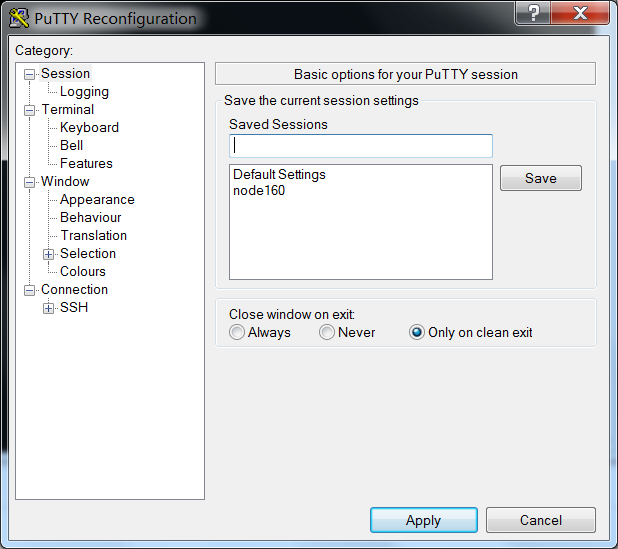Click the Save button
Image resolution: width=618 pixels, height=549 pixels.
541,178
